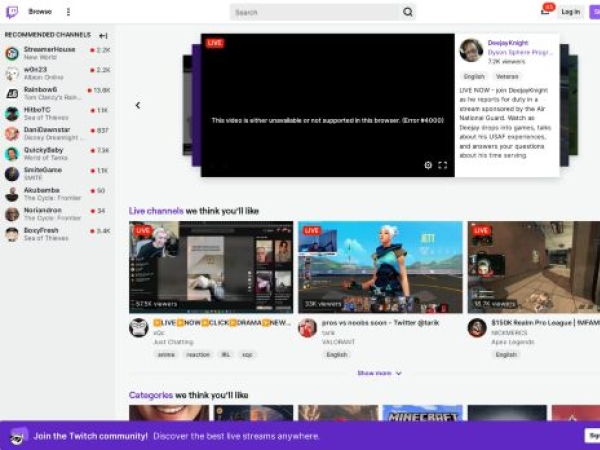The height and width of the screenshot is (450, 600).
Task: Click the anime tag under xQc stream
Action: [166, 355]
